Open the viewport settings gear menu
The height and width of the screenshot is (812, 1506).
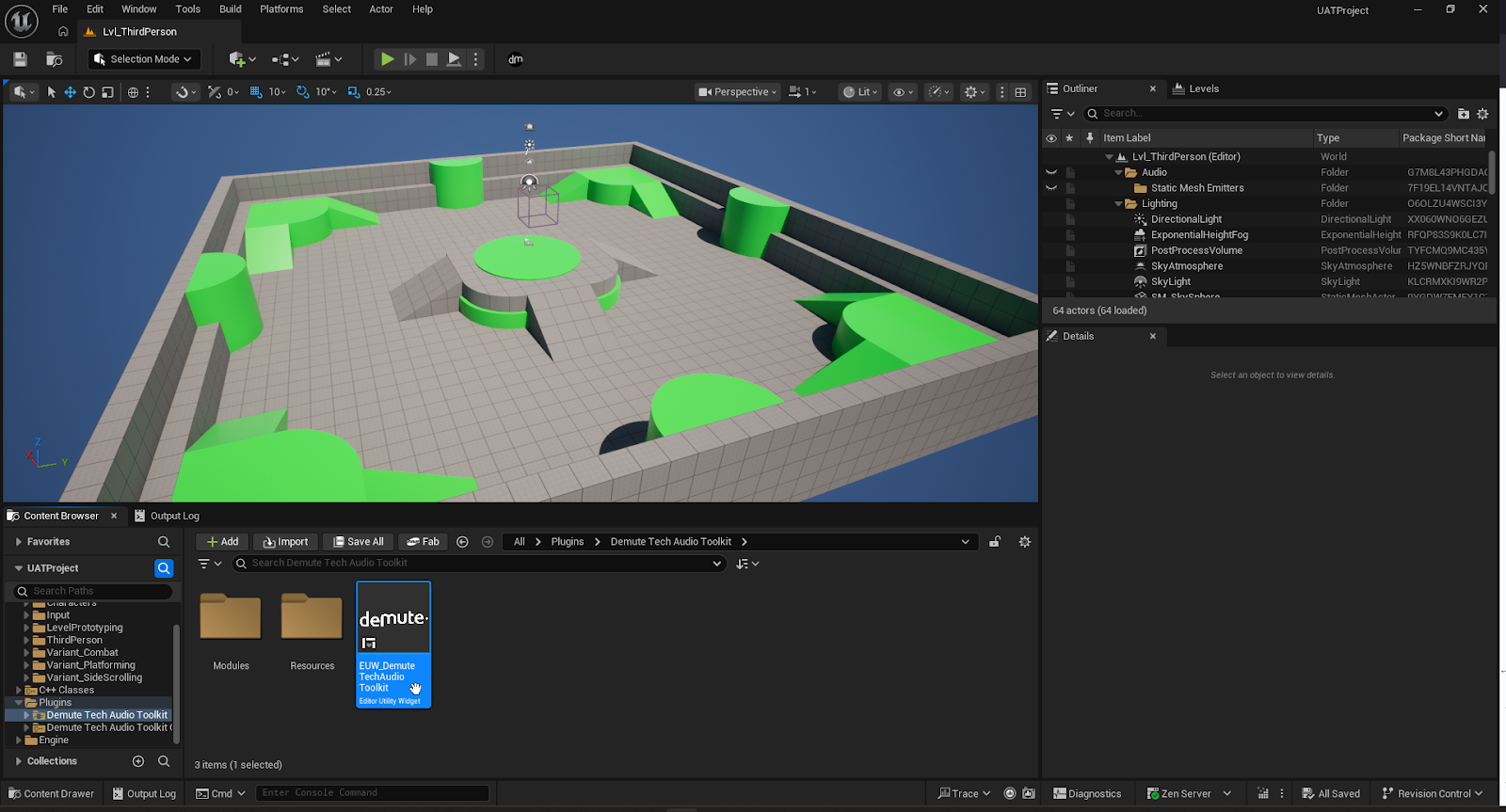(974, 92)
